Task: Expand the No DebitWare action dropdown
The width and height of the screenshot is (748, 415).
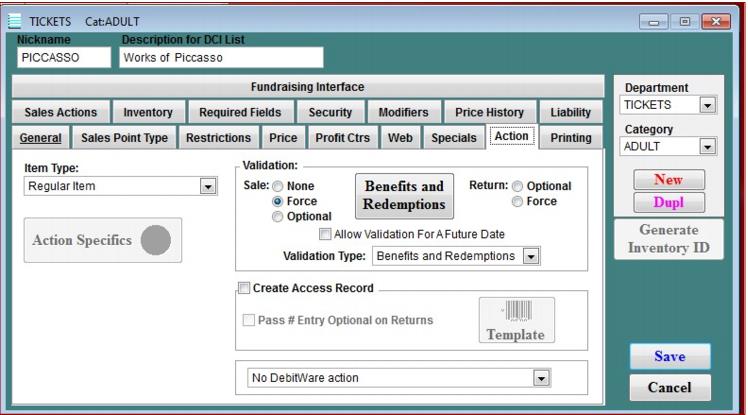Action: (x=541, y=378)
